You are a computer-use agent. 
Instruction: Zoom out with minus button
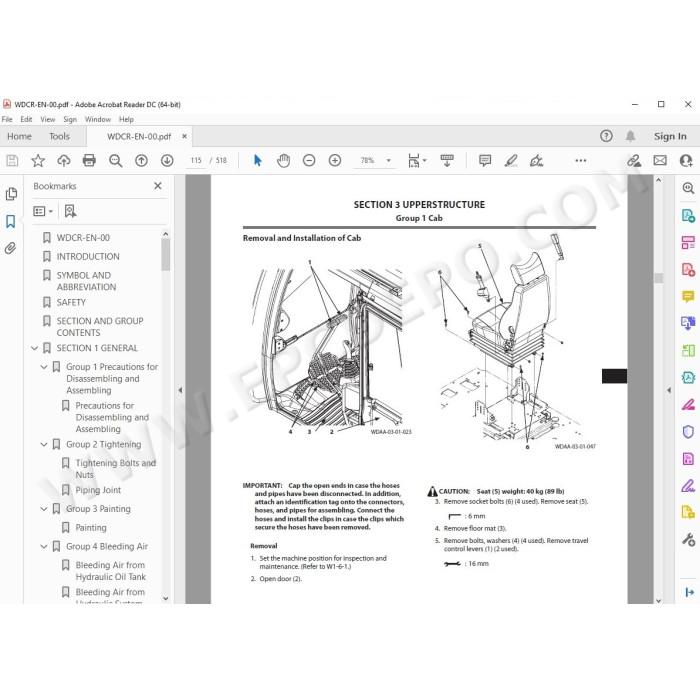pos(309,160)
